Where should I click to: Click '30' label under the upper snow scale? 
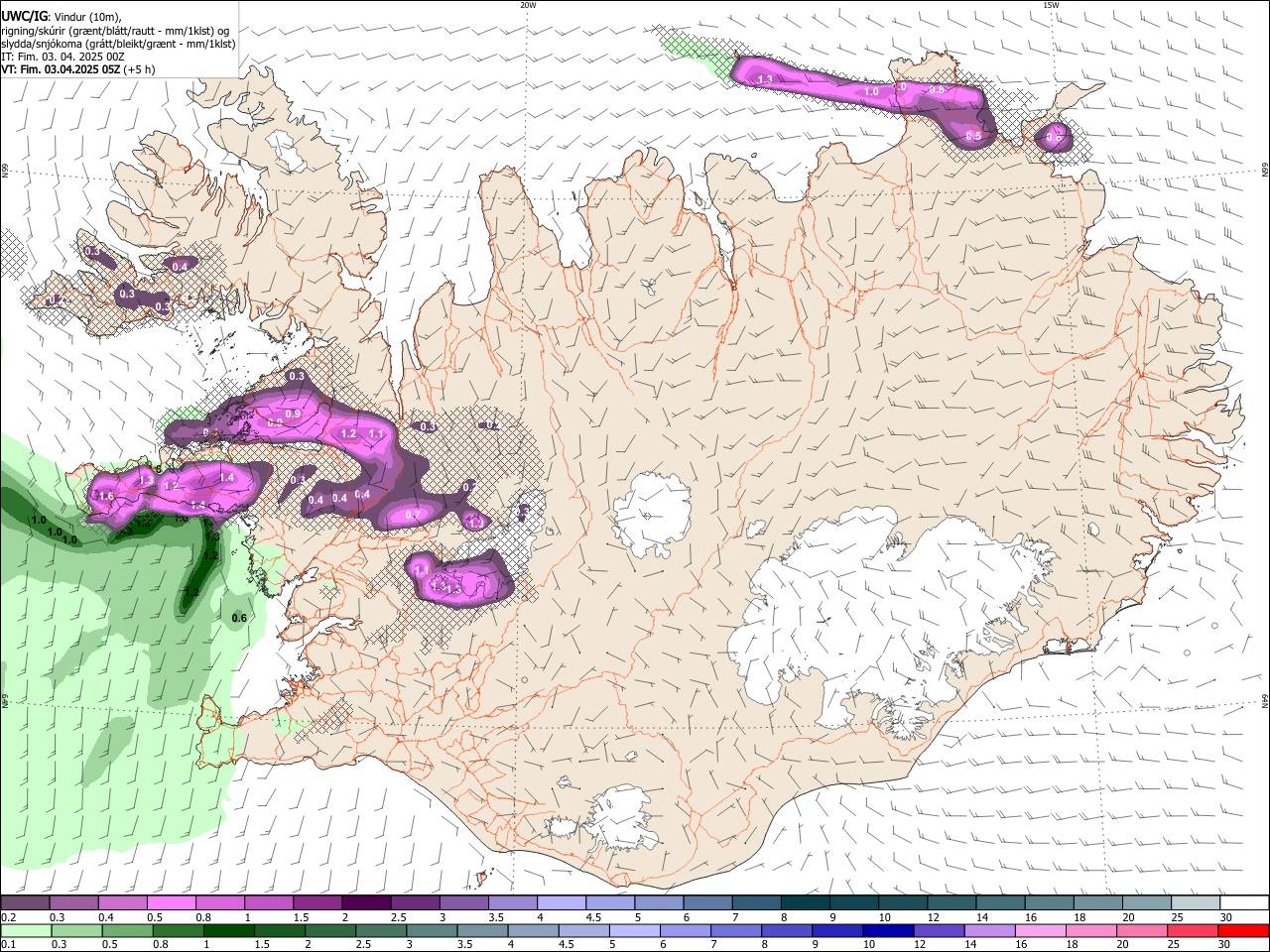pos(1225,917)
